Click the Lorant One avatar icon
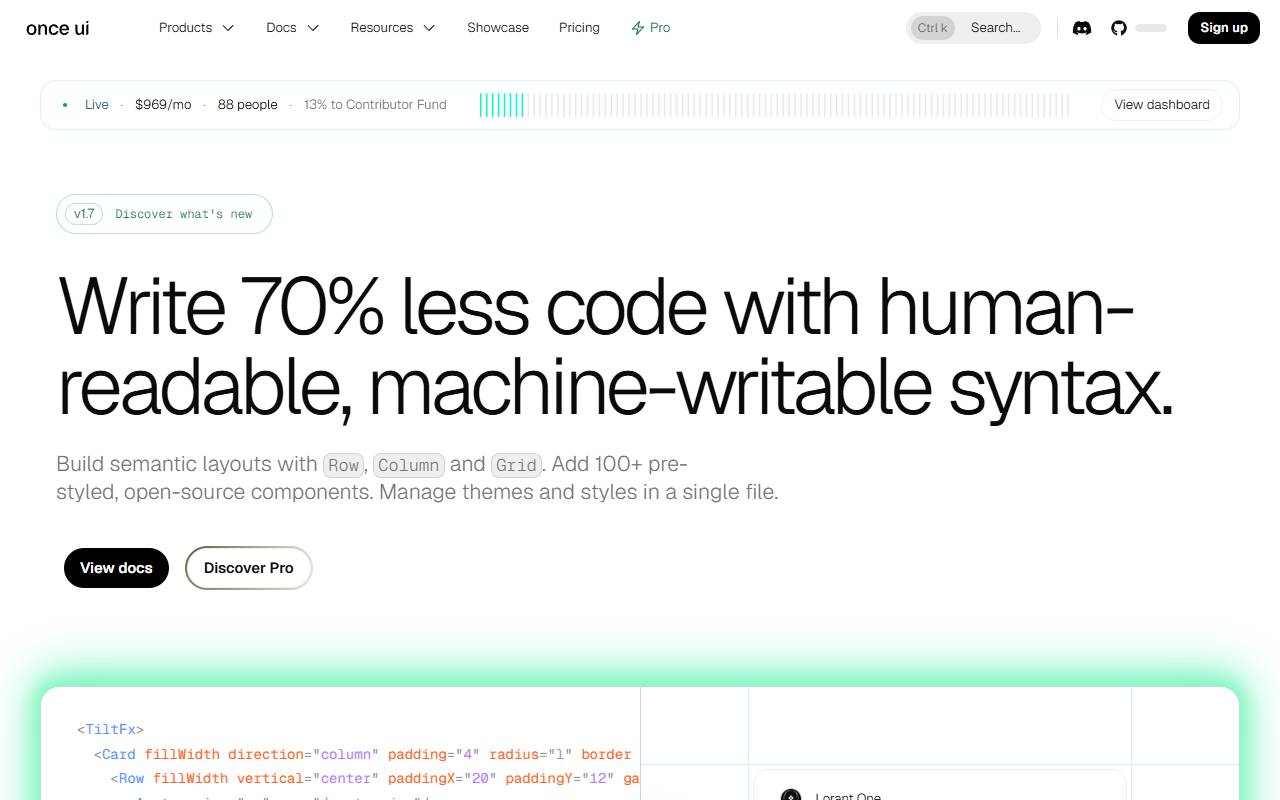The width and height of the screenshot is (1280, 800). tap(790, 795)
